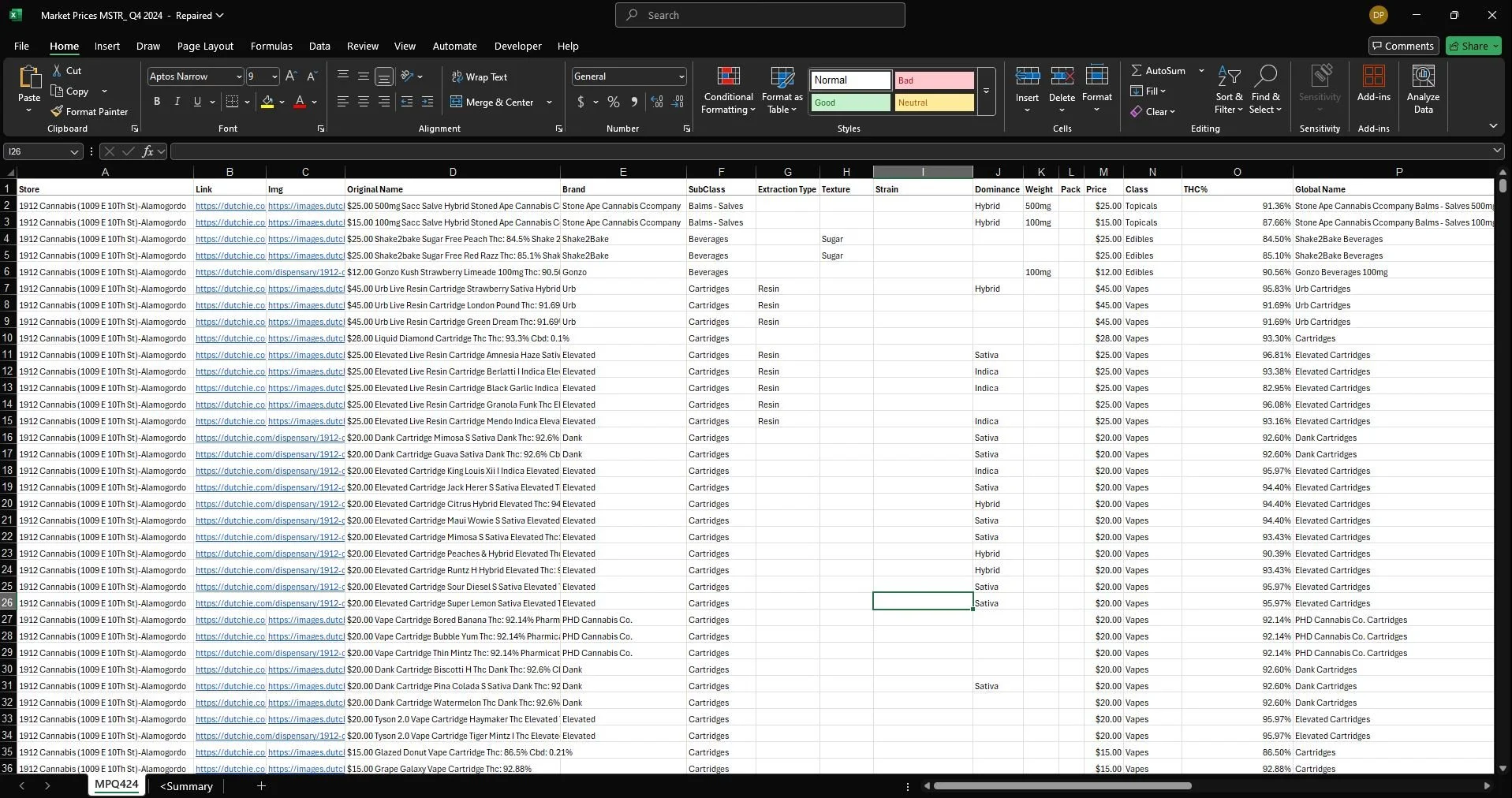
Task: Open the File menu
Action: 21,46
